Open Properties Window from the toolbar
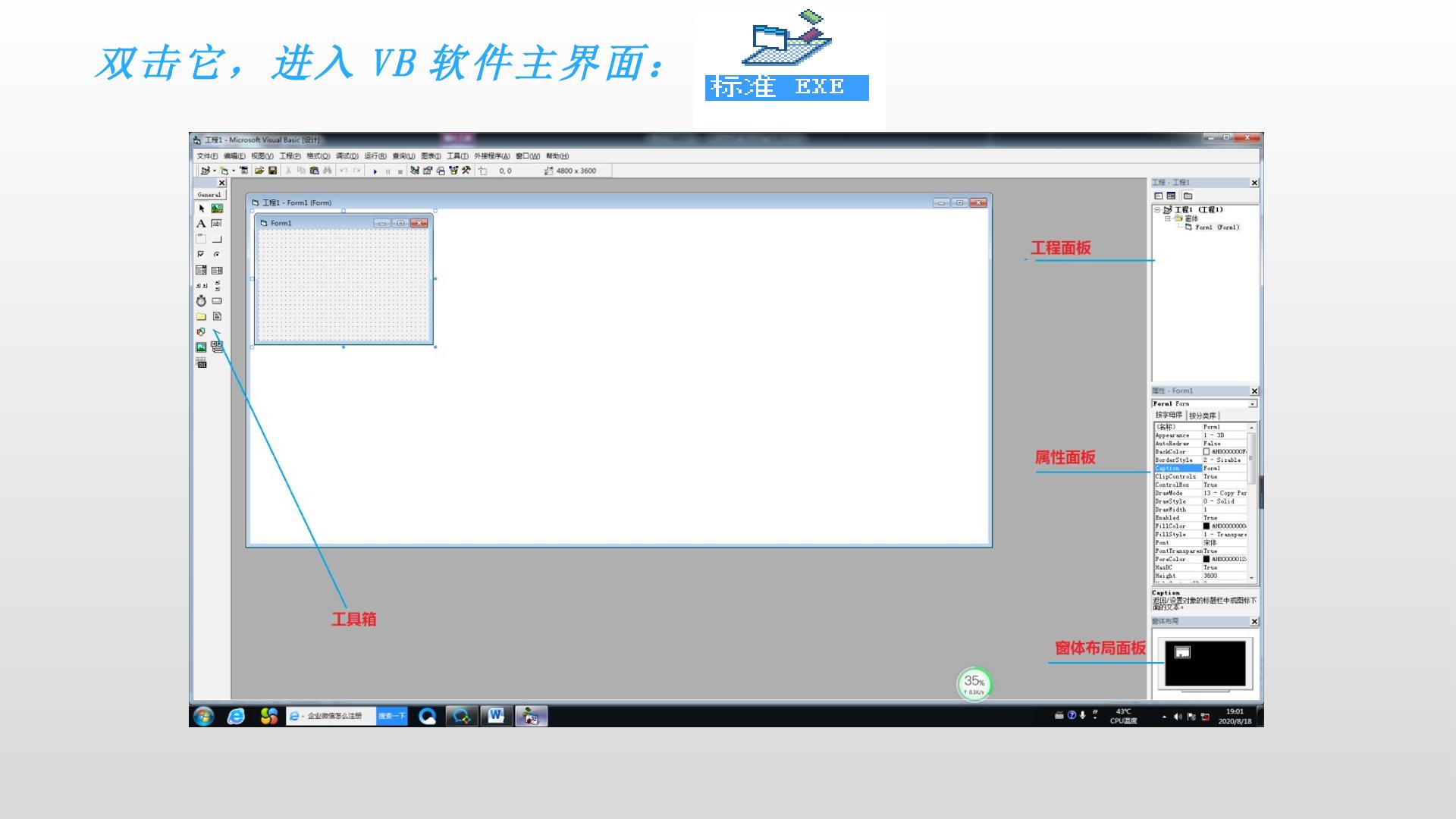Screen dimensions: 1456x819 pyautogui.click(x=428, y=171)
